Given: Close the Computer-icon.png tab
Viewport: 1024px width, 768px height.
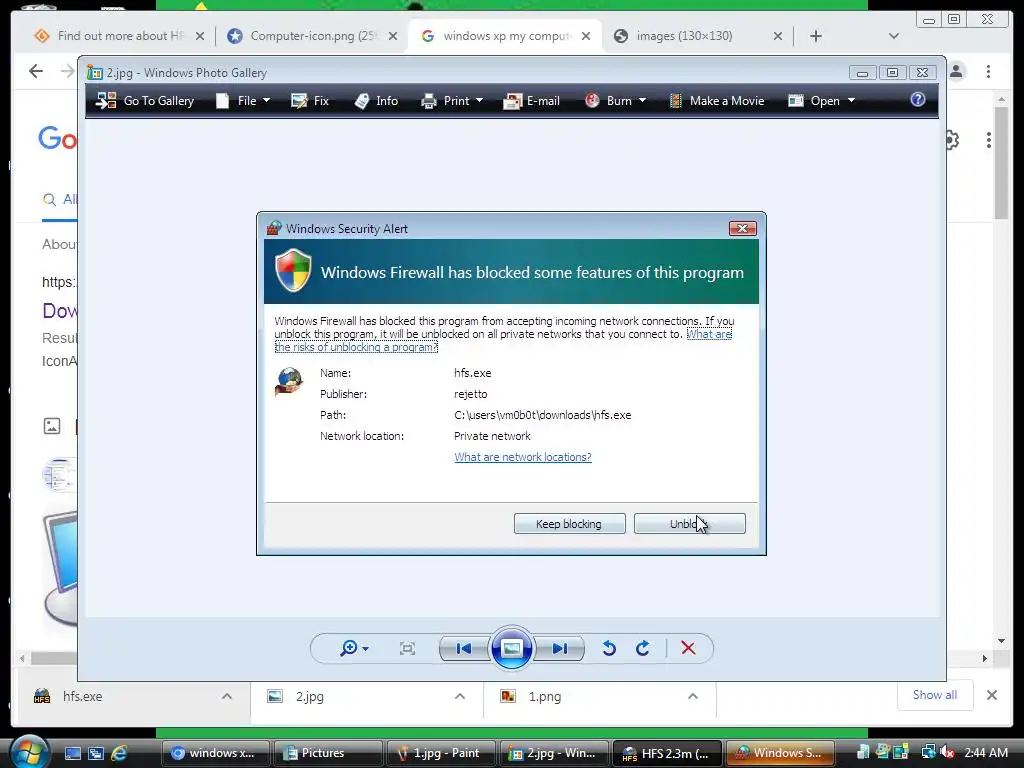Looking at the screenshot, I should 392,37.
